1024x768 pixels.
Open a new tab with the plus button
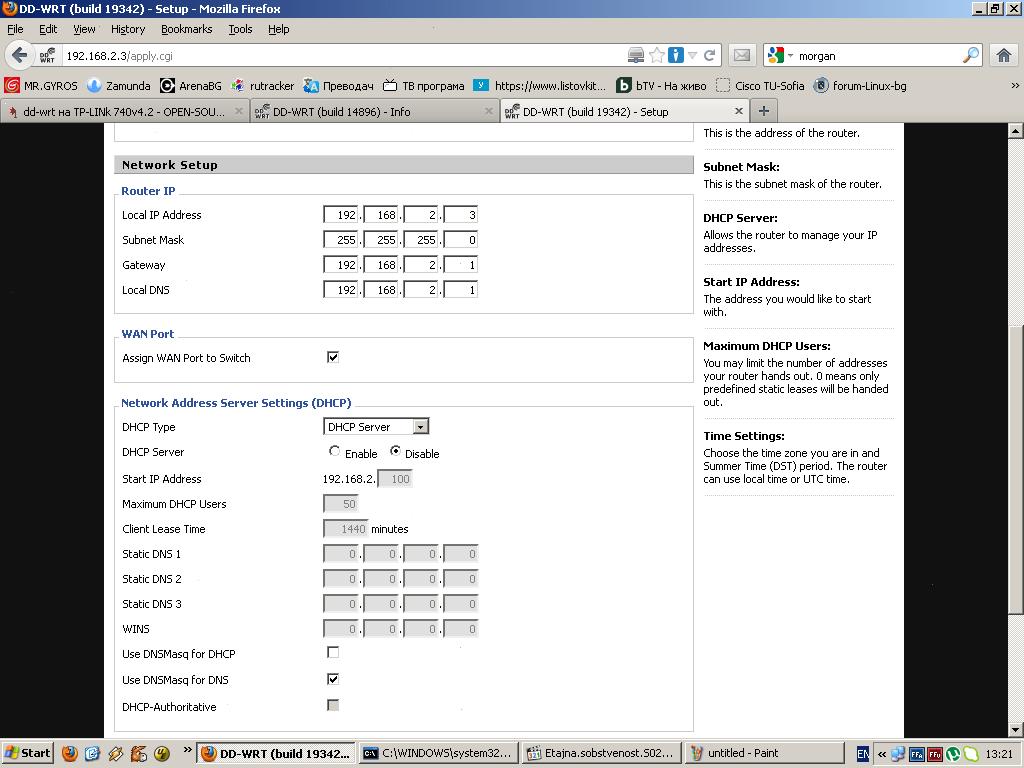pyautogui.click(x=763, y=111)
